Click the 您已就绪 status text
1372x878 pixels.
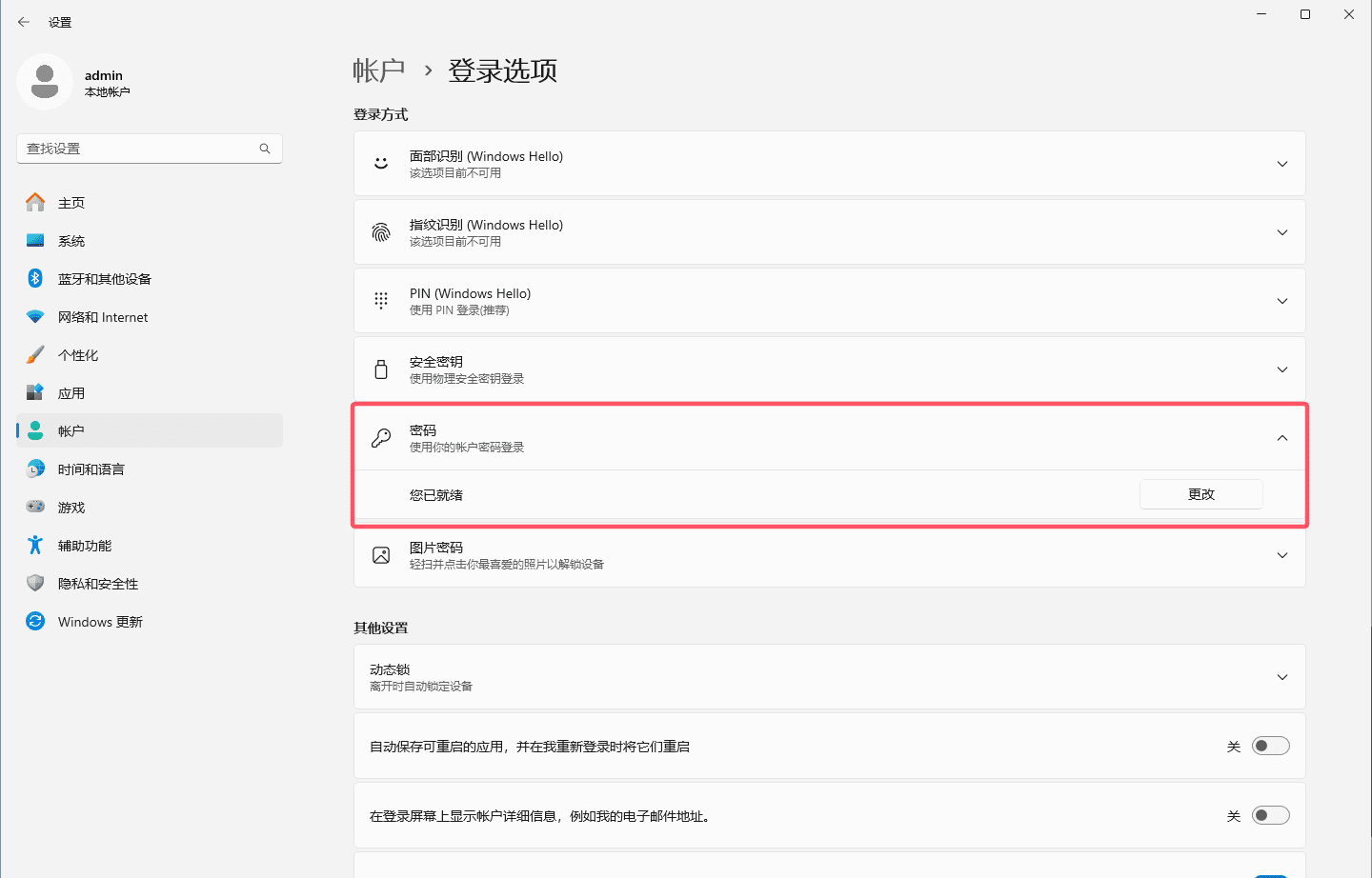[436, 495]
